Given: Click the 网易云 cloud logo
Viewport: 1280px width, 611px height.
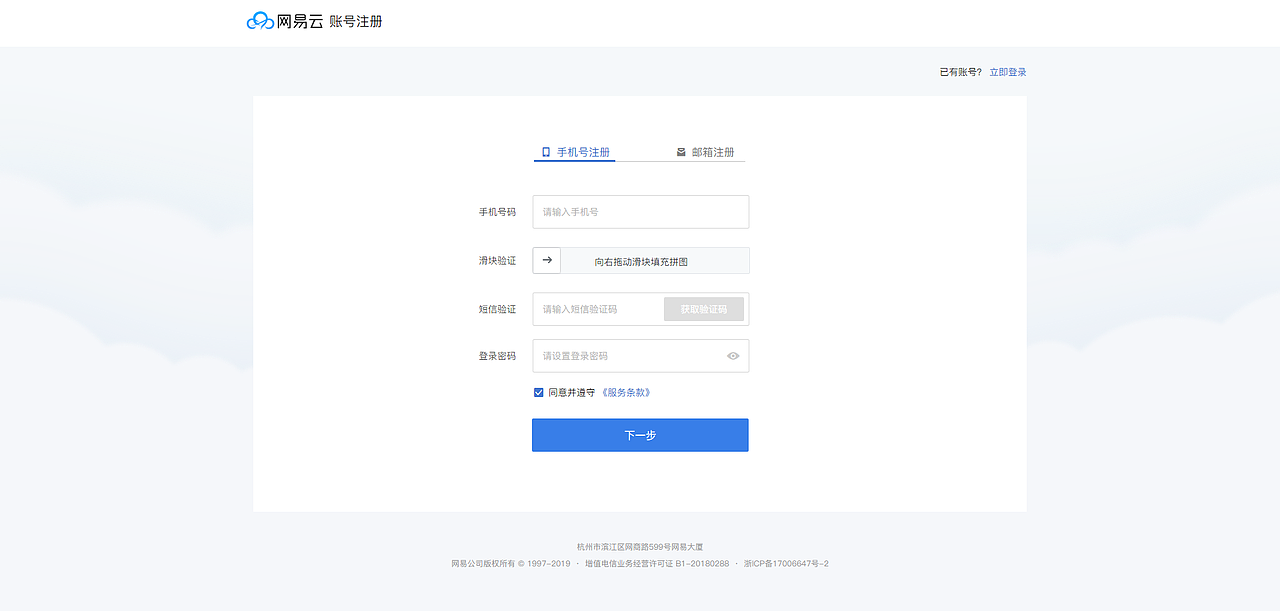Looking at the screenshot, I should pyautogui.click(x=285, y=21).
